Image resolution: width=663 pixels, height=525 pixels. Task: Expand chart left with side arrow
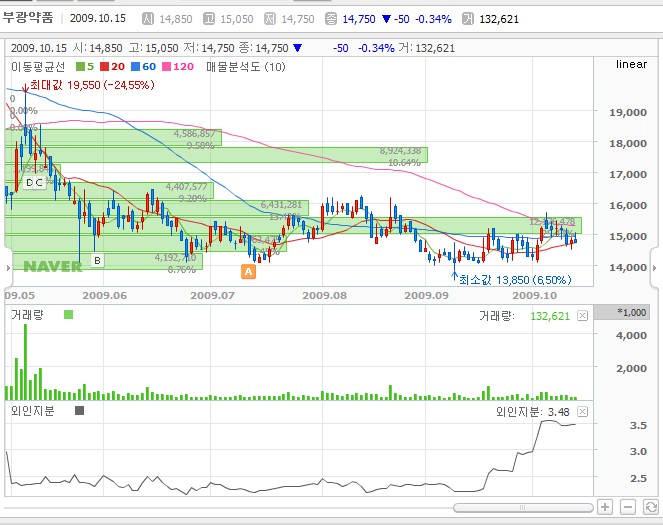click(8, 268)
